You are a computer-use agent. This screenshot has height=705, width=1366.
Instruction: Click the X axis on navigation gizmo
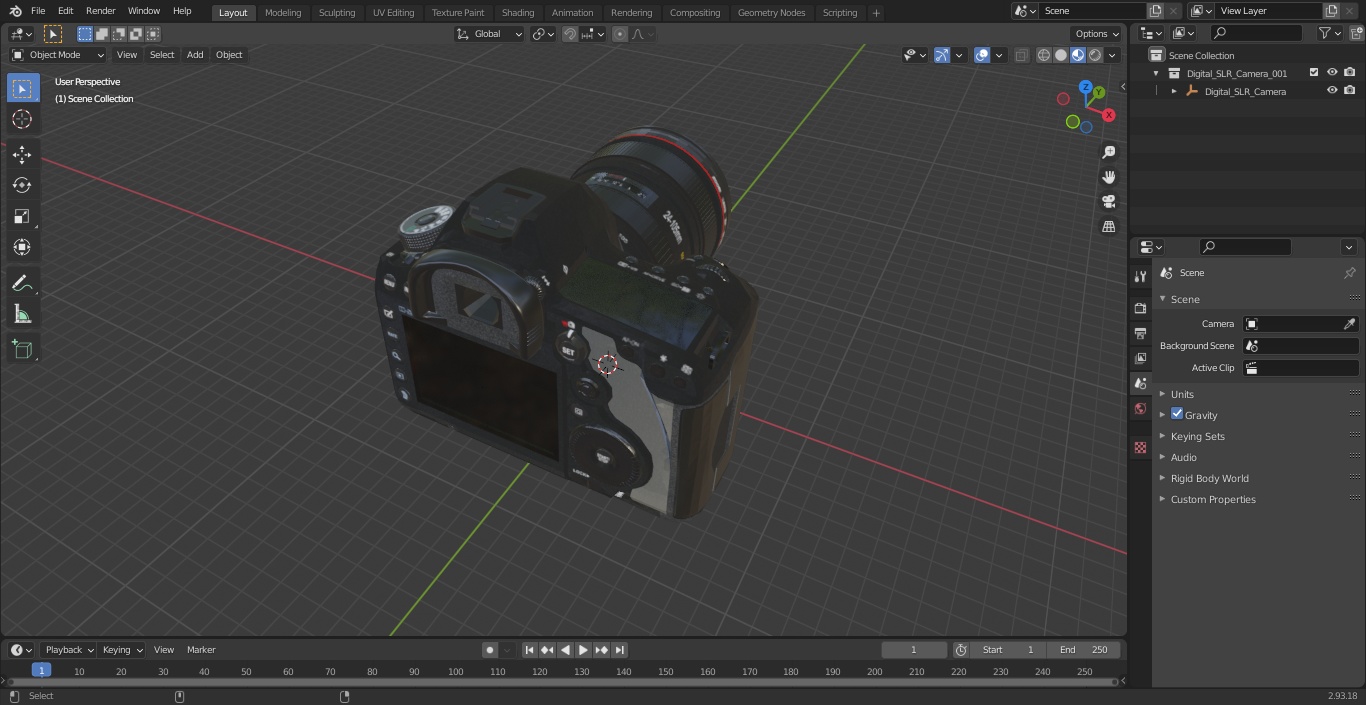pyautogui.click(x=1108, y=115)
